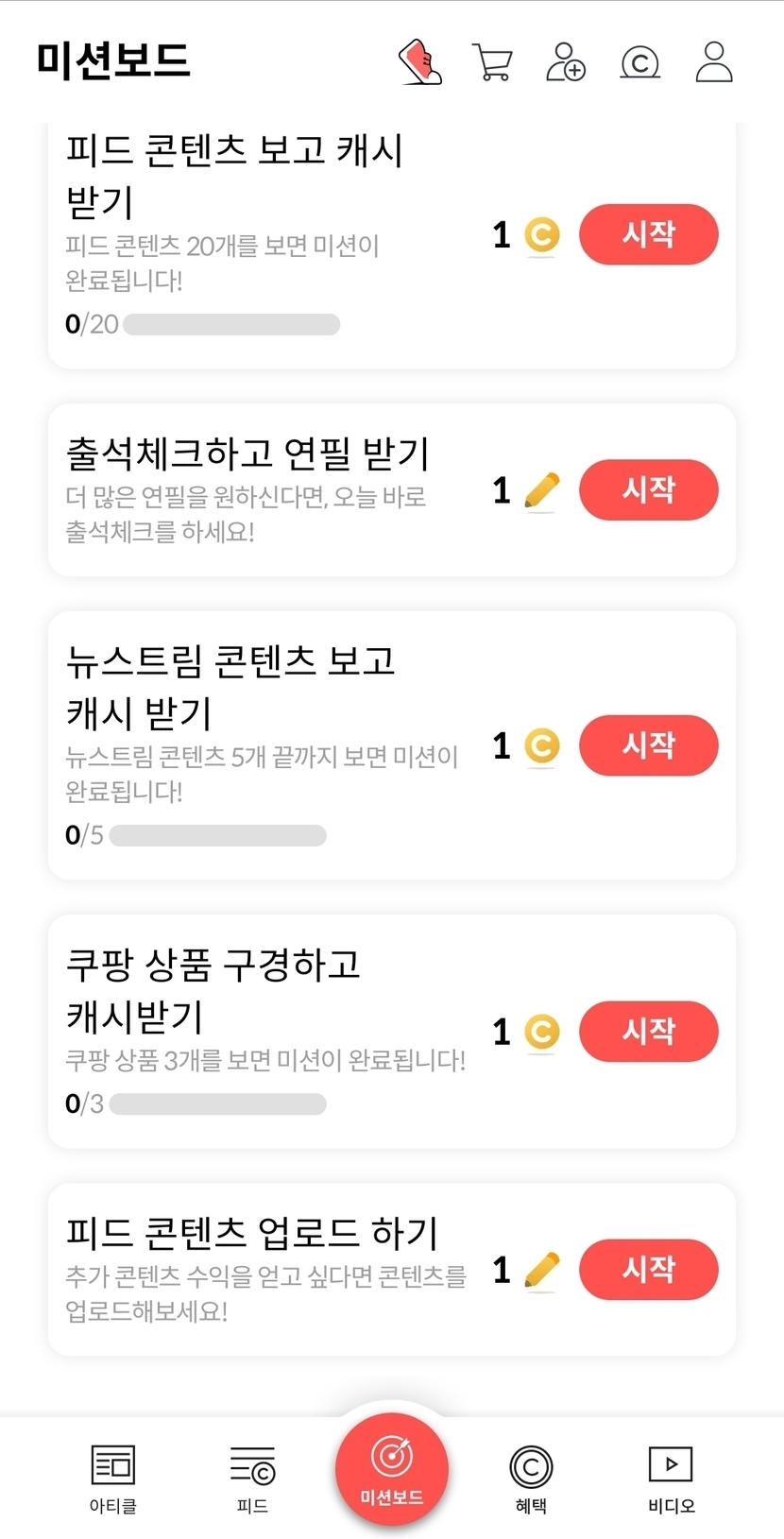Screen dimensions: 784x1539
Task: Open the 비디오 tab
Action: (671, 1478)
